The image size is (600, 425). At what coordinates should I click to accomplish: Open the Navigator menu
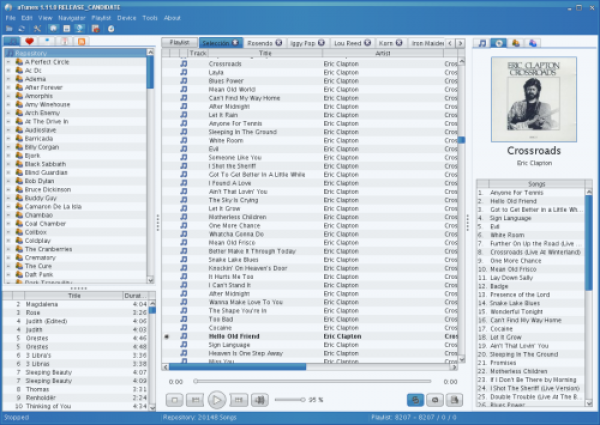point(72,18)
